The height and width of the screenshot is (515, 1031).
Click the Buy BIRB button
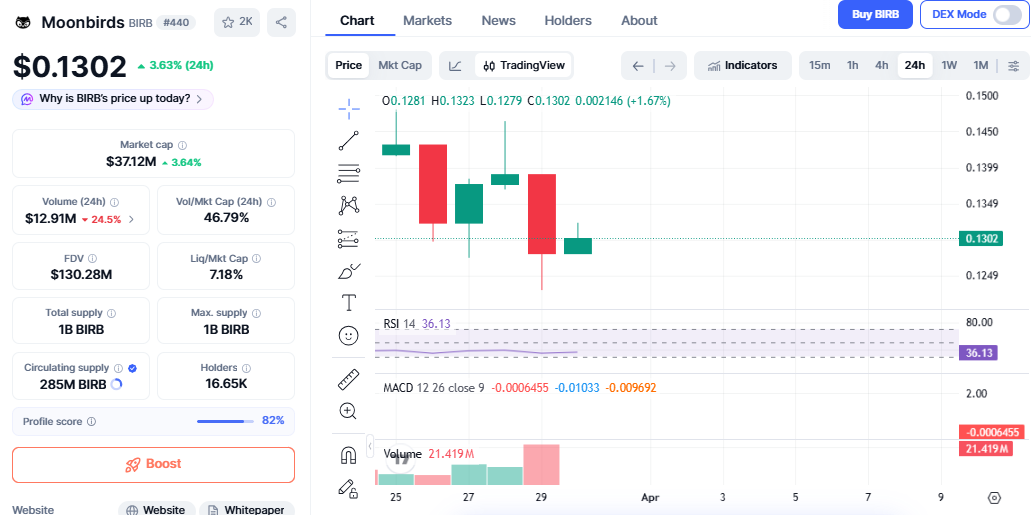click(875, 14)
